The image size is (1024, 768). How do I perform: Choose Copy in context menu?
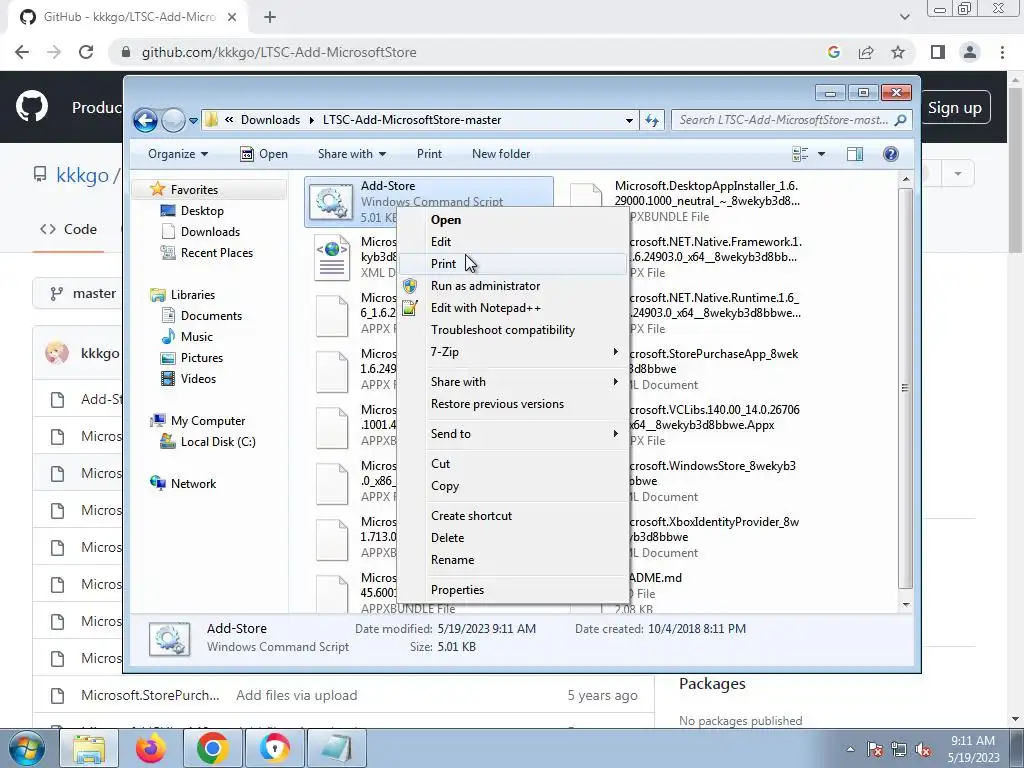coord(512,486)
